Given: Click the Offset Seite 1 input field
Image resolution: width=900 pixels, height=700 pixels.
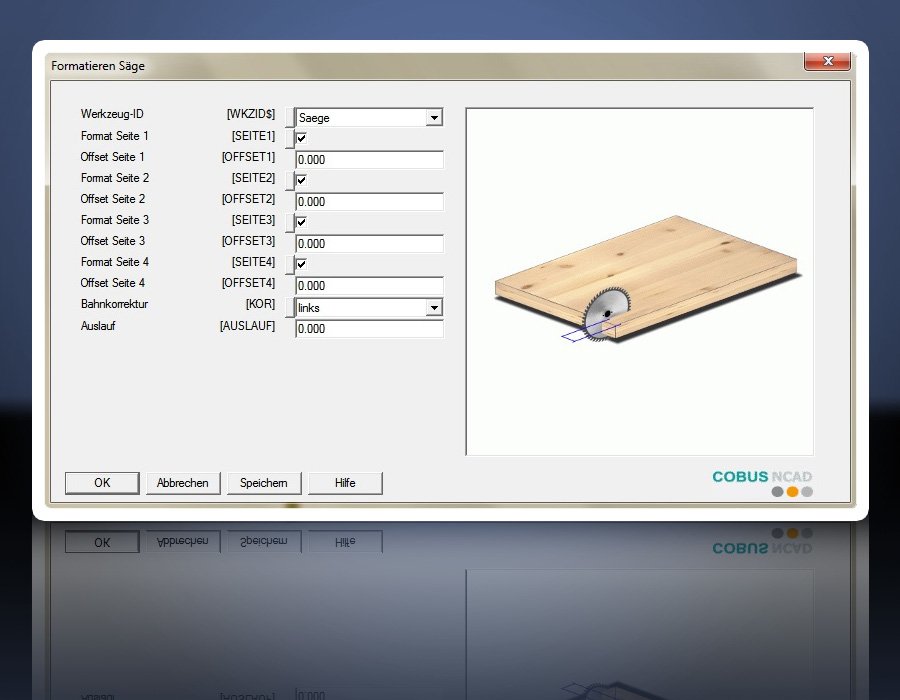Looking at the screenshot, I should tap(370, 160).
